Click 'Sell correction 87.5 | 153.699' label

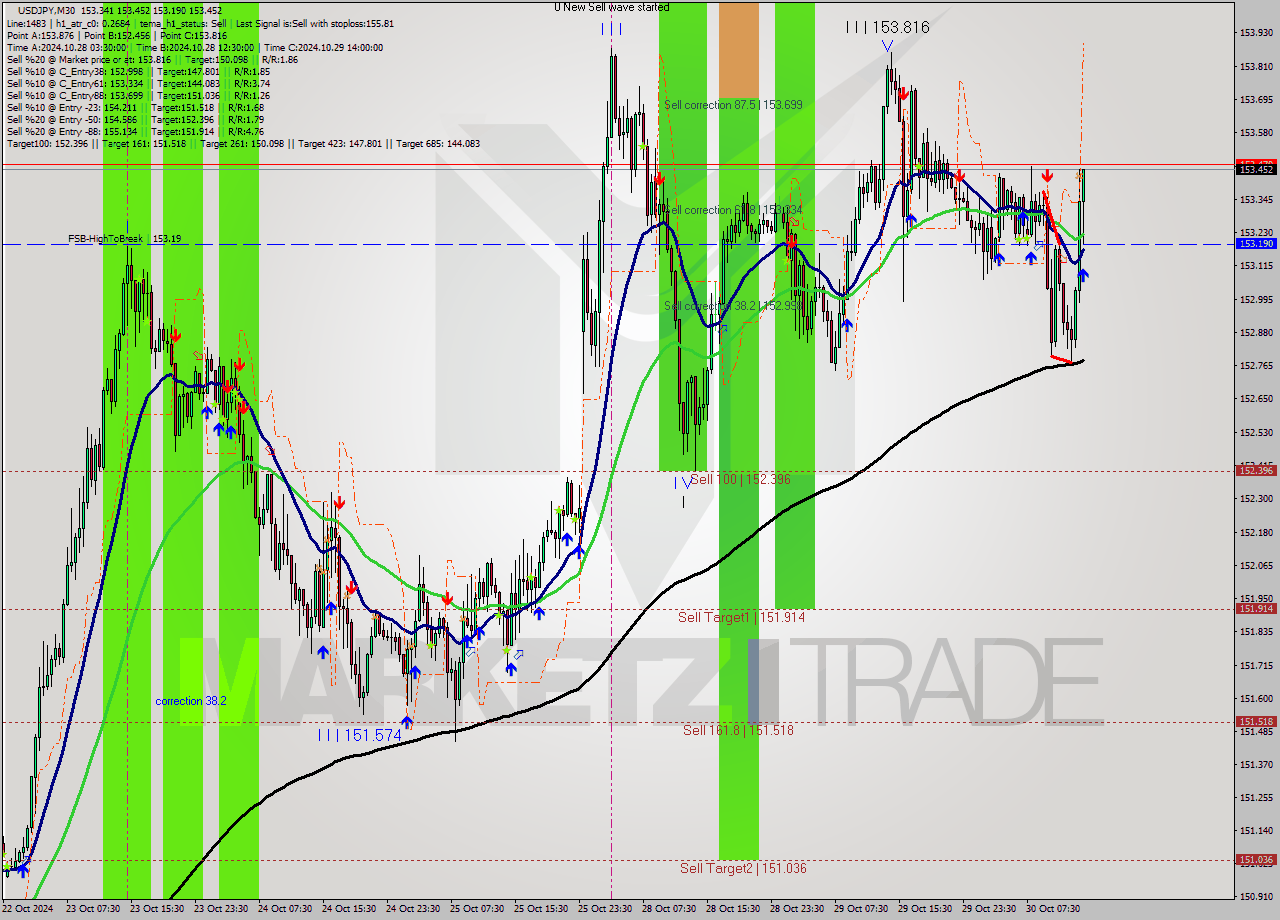pyautogui.click(x=733, y=104)
